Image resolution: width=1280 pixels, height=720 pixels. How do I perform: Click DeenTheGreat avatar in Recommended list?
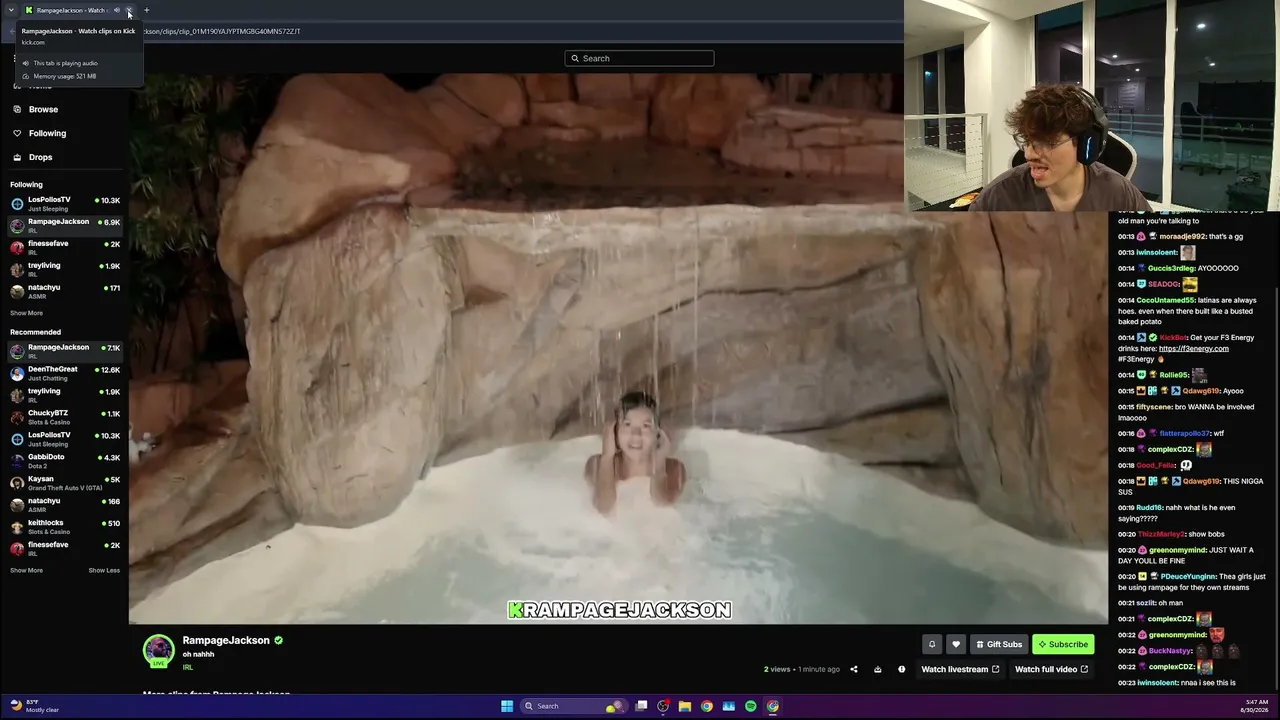point(17,373)
